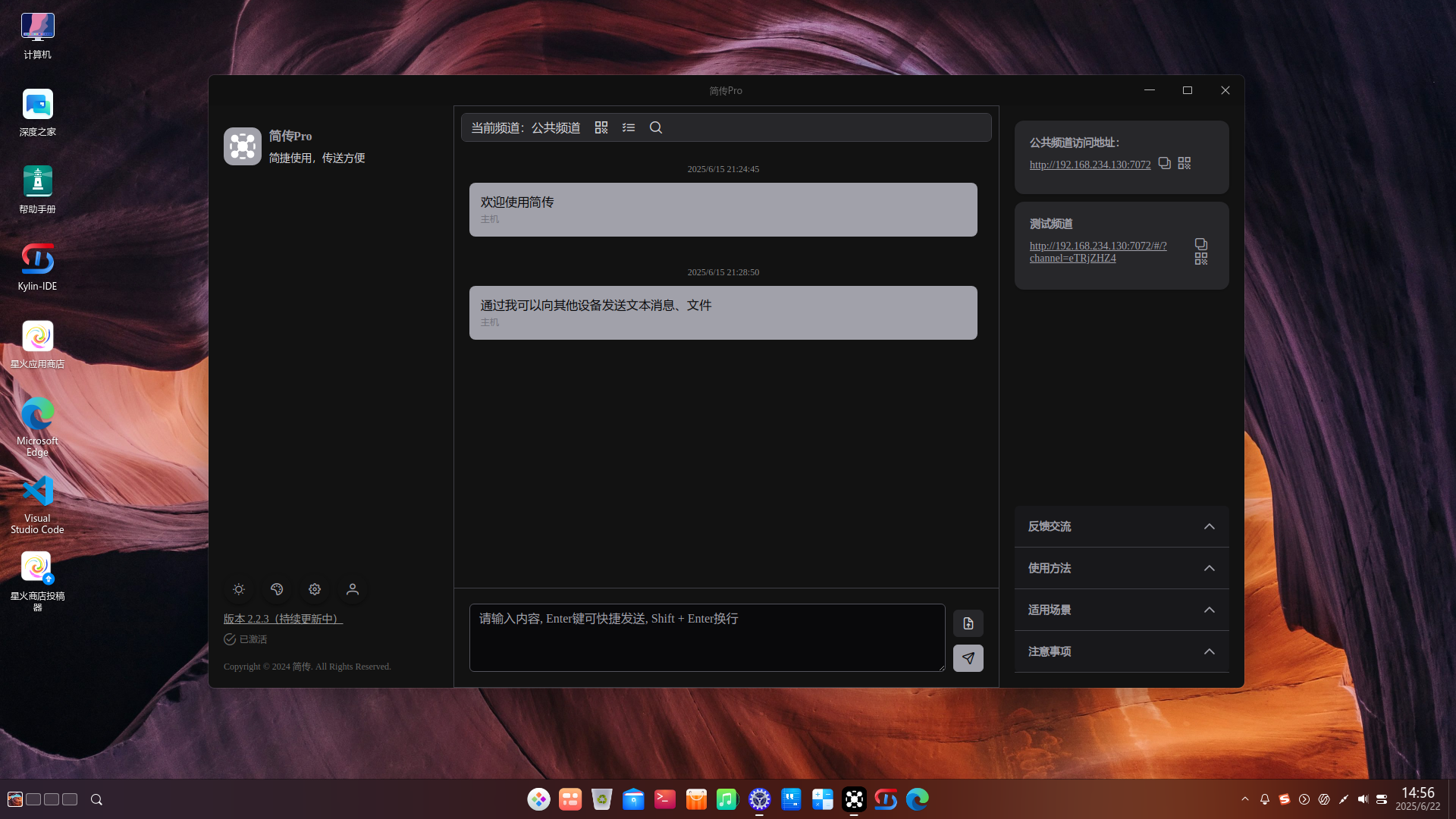Toggle light/dark mode with sun icon
1456x819 pixels.
click(239, 589)
